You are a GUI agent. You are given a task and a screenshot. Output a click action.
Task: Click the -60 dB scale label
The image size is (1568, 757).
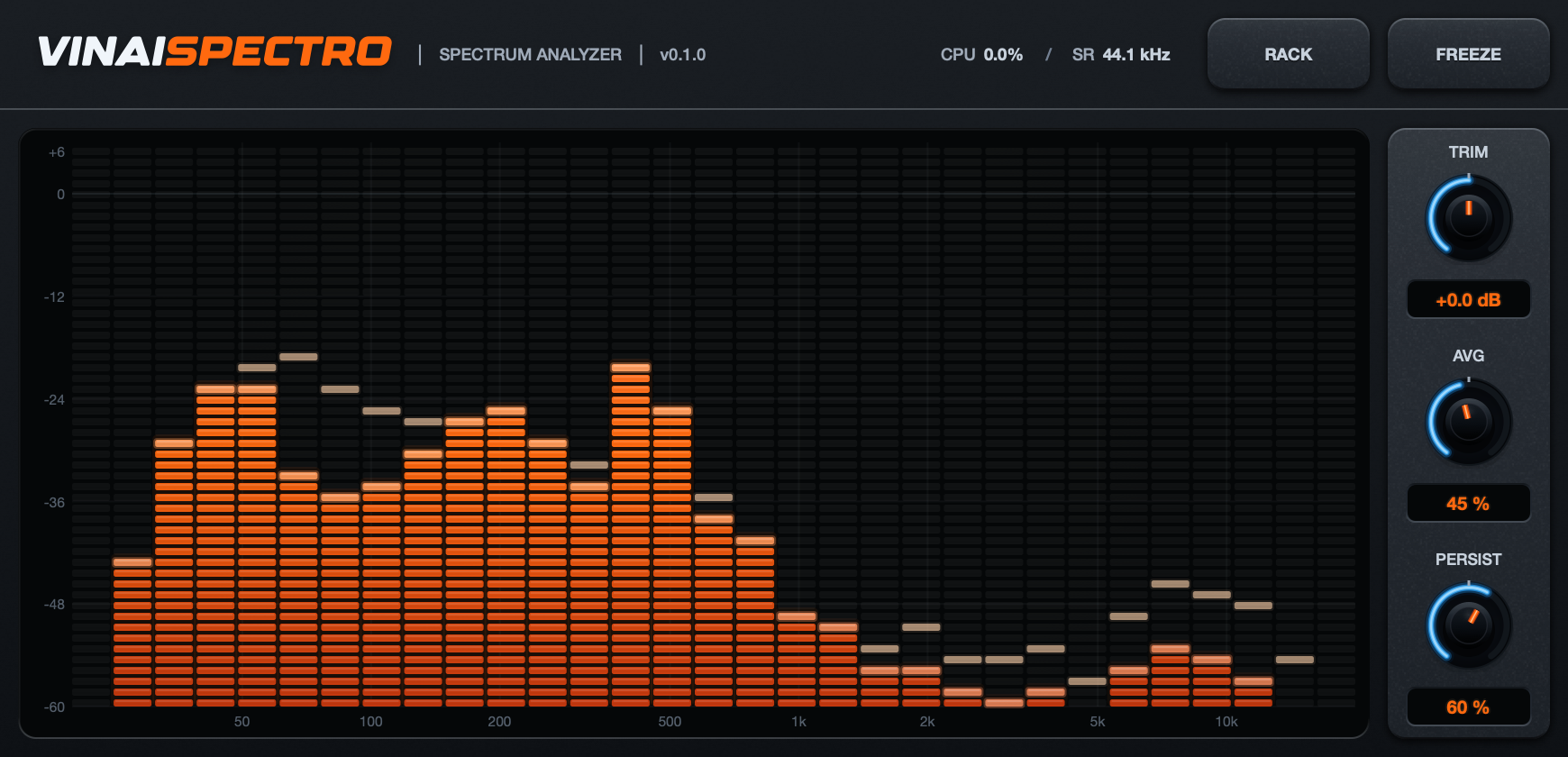pos(54,707)
